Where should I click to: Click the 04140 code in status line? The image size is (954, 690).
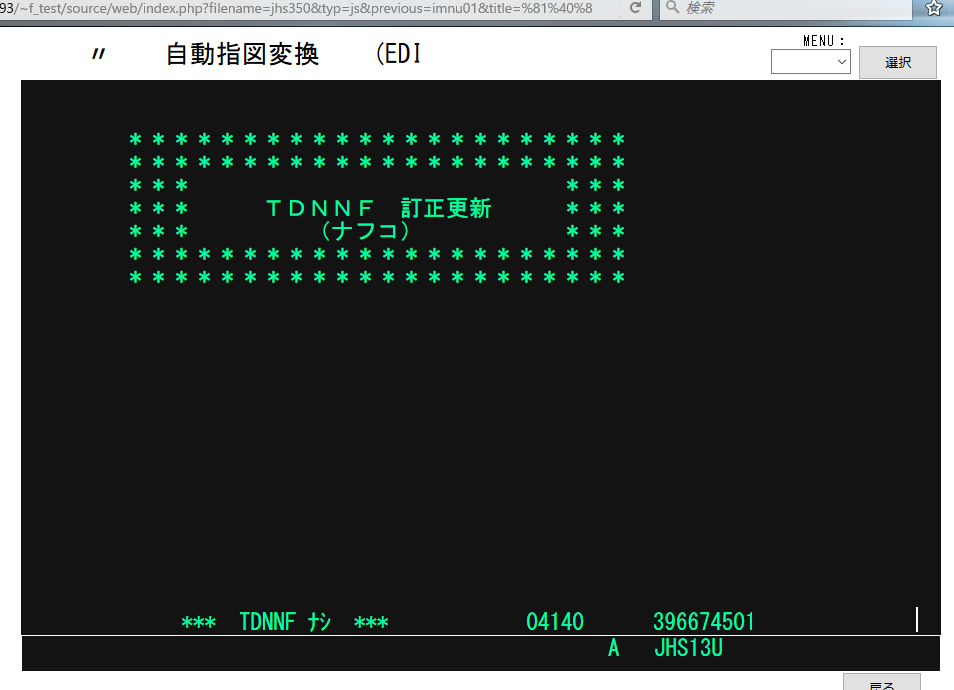click(555, 622)
